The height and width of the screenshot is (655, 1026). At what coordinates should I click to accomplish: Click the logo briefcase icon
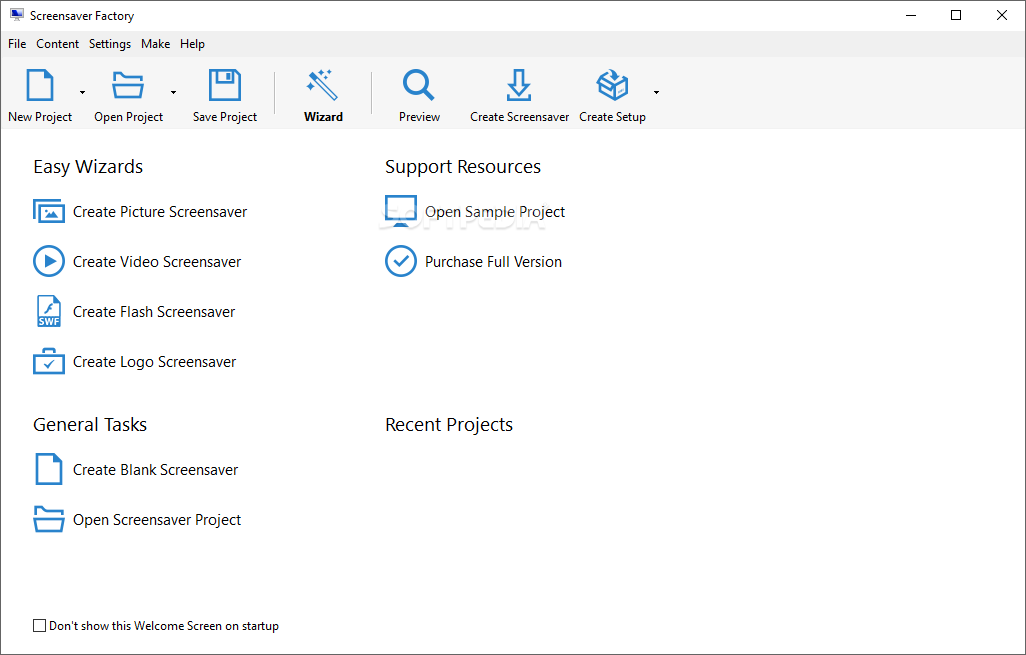click(49, 361)
